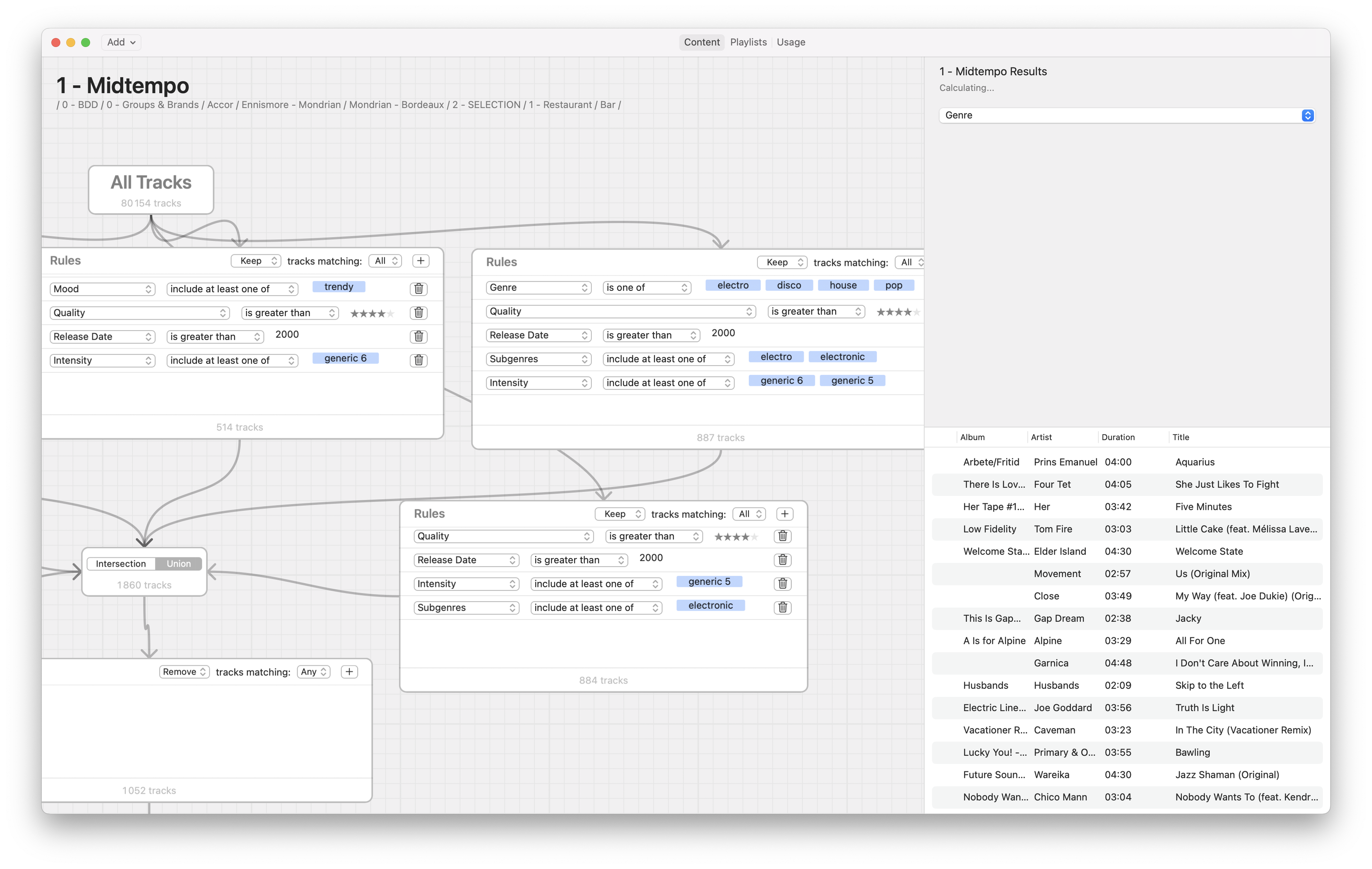Delete the Mood trendy rule
1372x869 pixels.
[x=418, y=289]
